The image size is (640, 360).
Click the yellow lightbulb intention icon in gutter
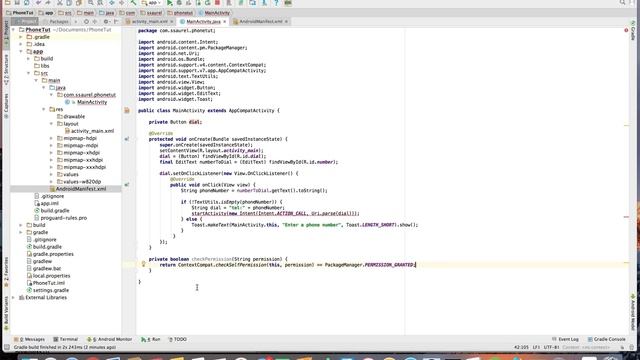click(143, 264)
